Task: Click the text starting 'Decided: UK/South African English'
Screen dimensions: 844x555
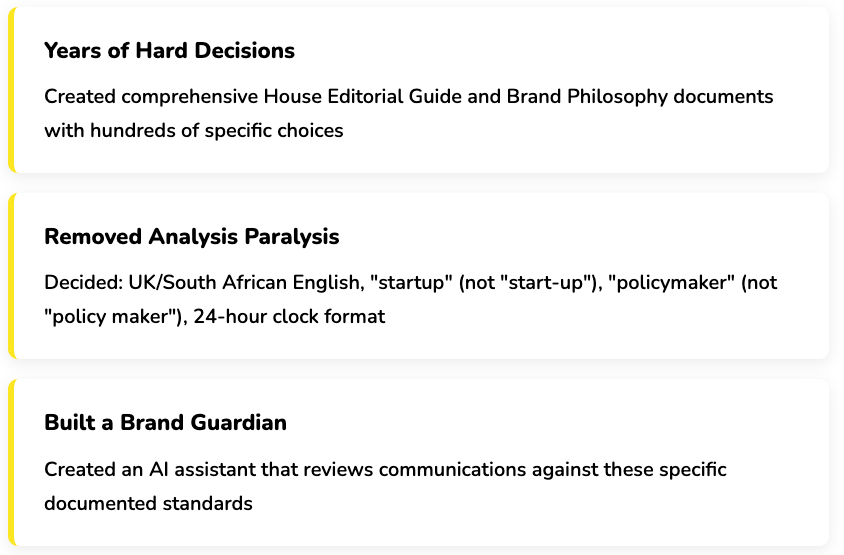Action: pos(411,299)
